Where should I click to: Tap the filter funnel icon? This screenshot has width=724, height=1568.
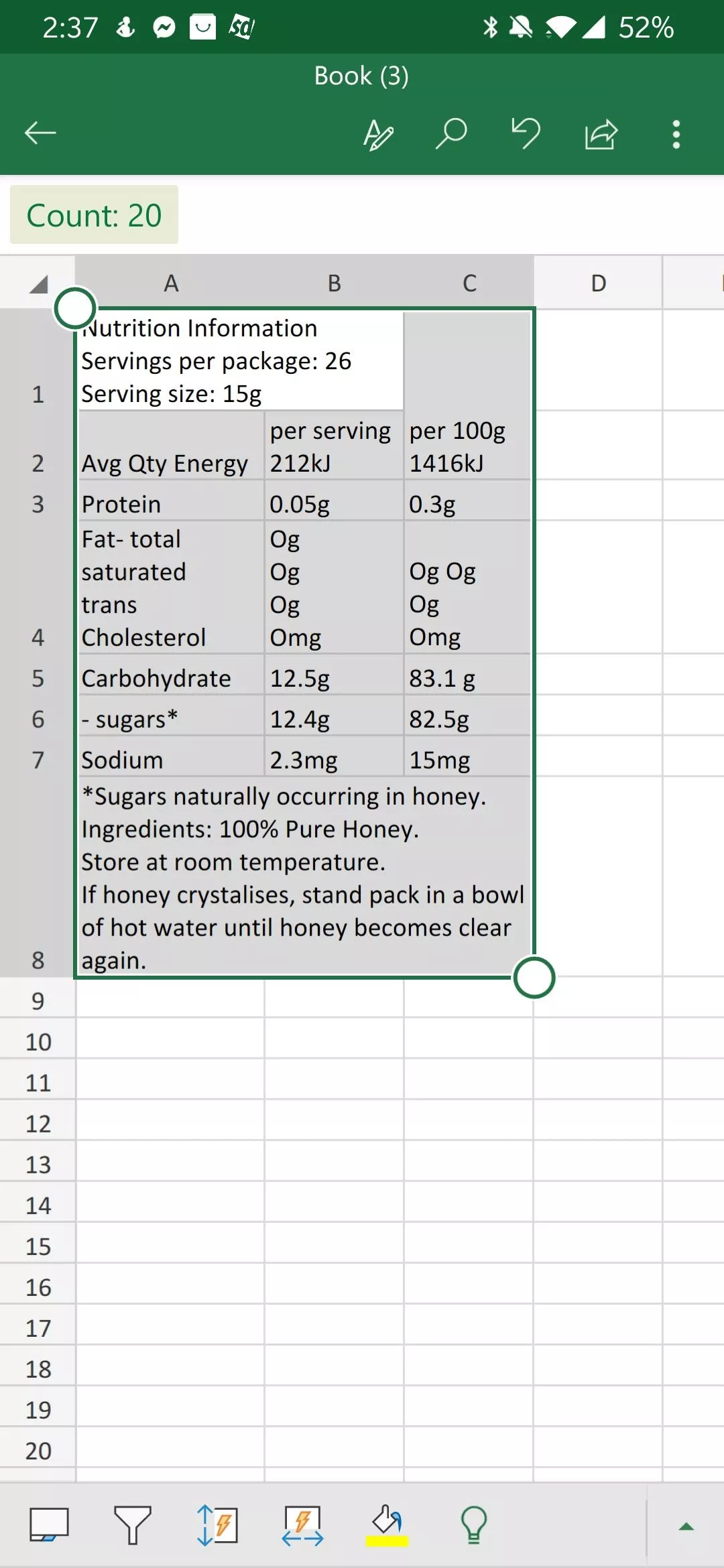tap(132, 1525)
